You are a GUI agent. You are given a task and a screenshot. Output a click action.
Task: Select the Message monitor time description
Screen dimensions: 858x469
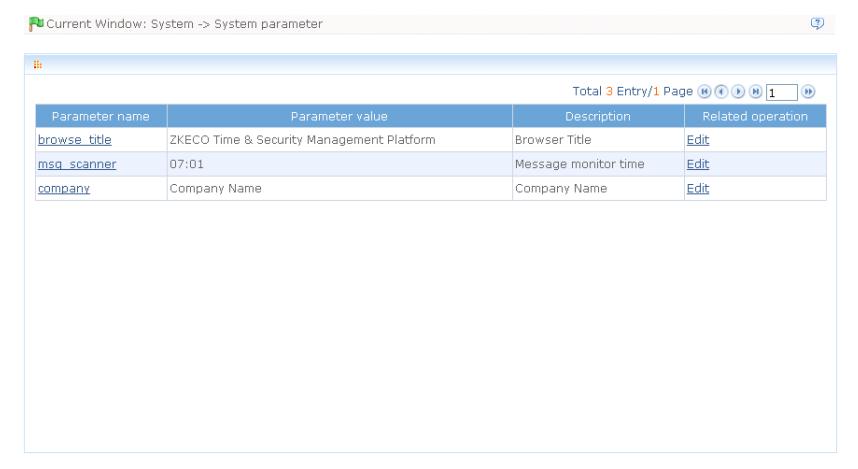(579, 164)
